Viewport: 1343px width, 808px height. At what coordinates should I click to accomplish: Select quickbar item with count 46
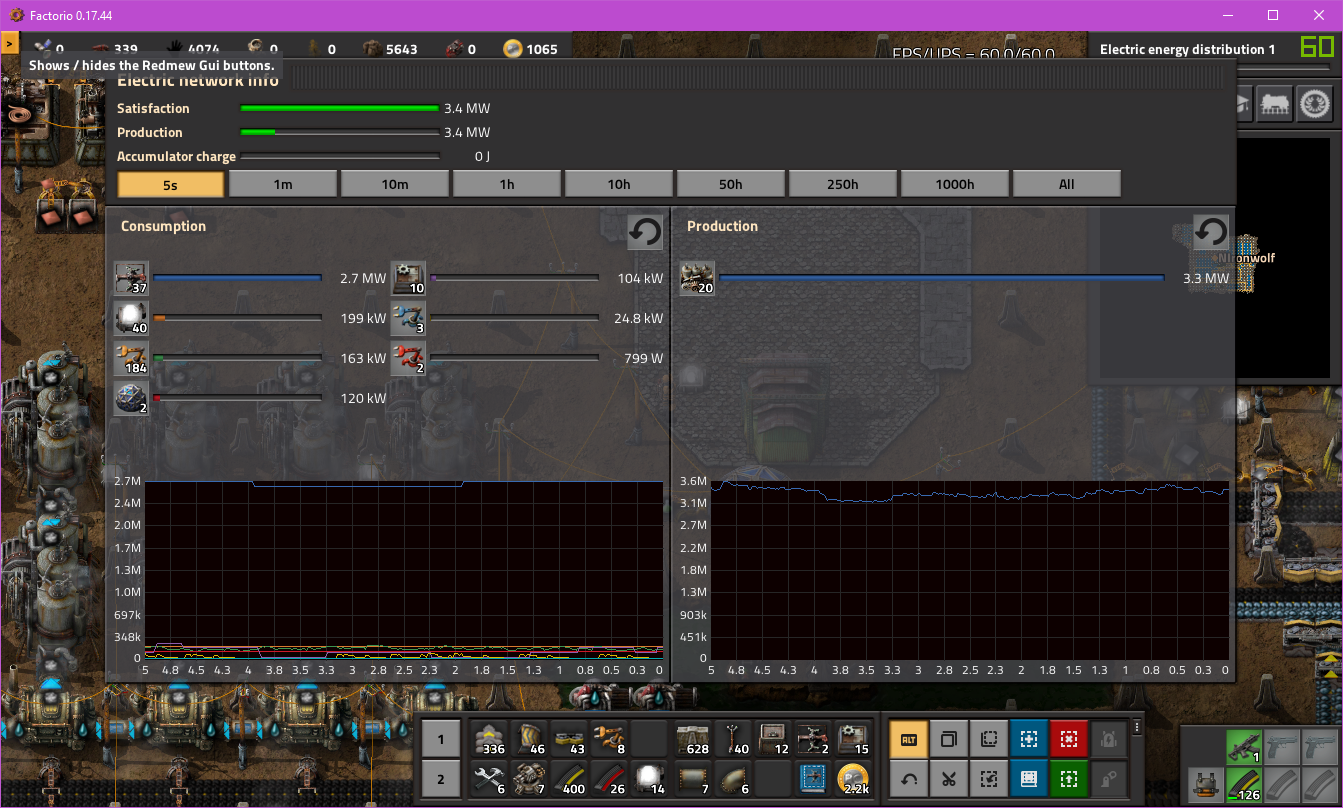[530, 739]
